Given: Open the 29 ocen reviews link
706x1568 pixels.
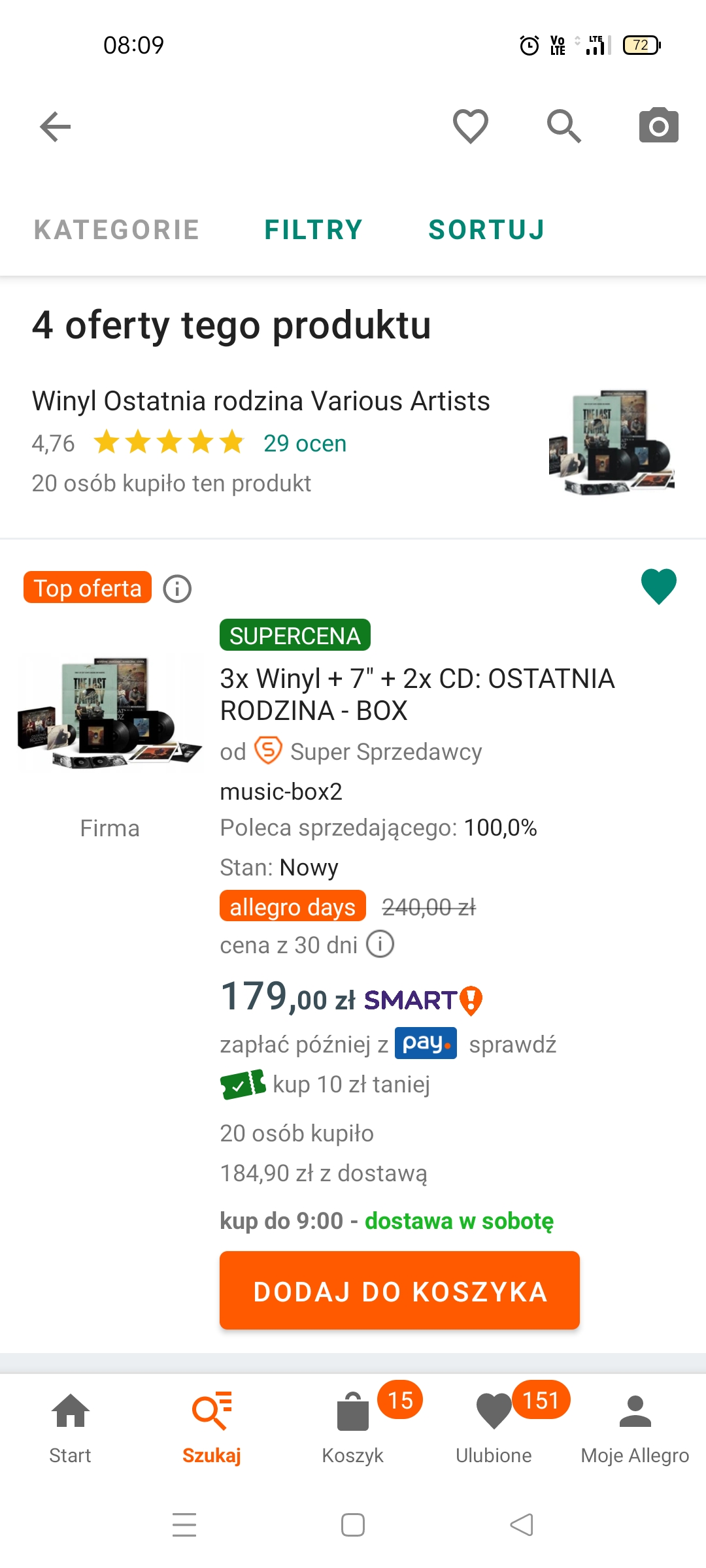Looking at the screenshot, I should 305,444.
